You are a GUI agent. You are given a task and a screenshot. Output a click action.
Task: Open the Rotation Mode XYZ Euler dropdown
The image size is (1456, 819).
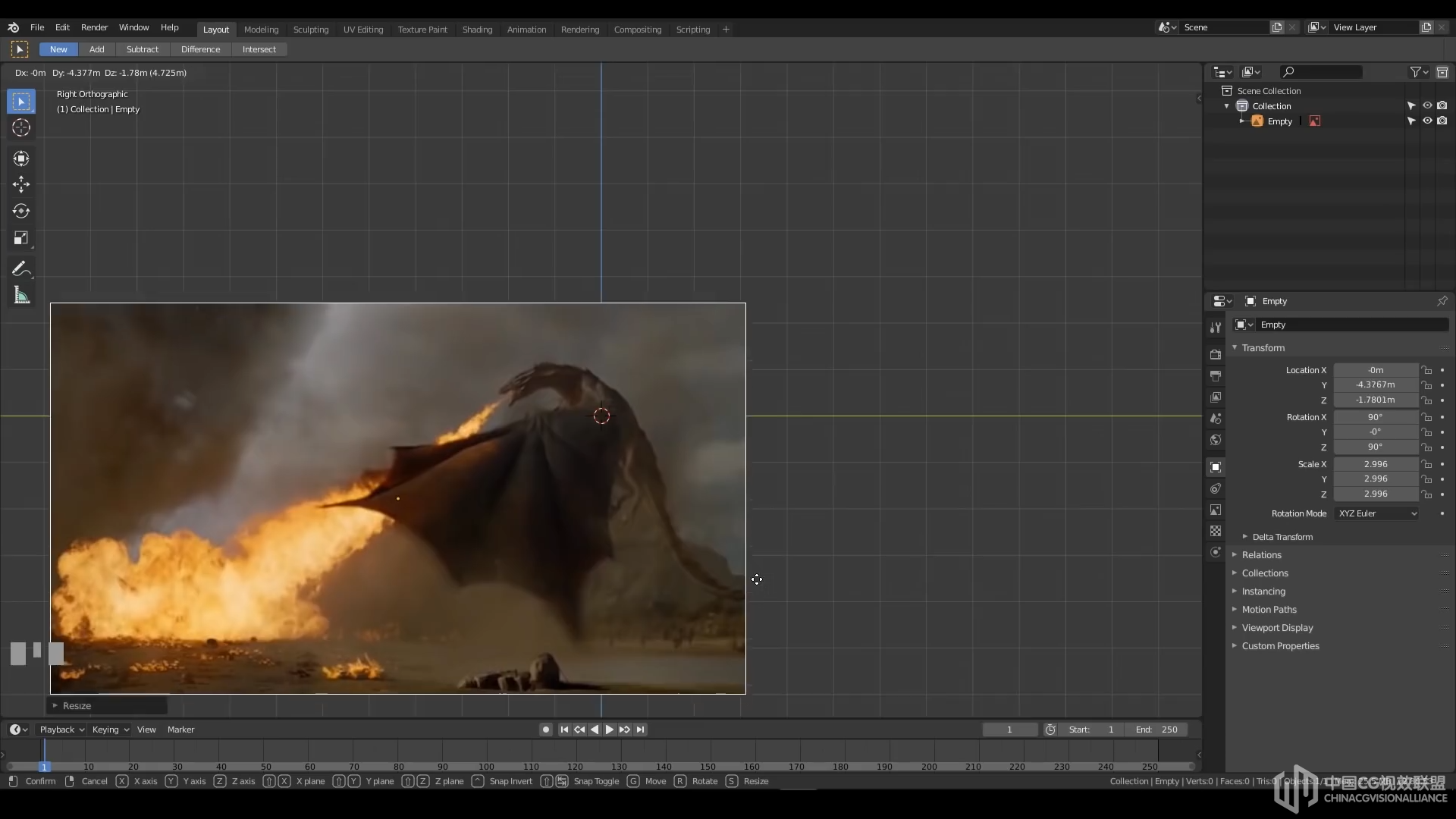(1376, 513)
